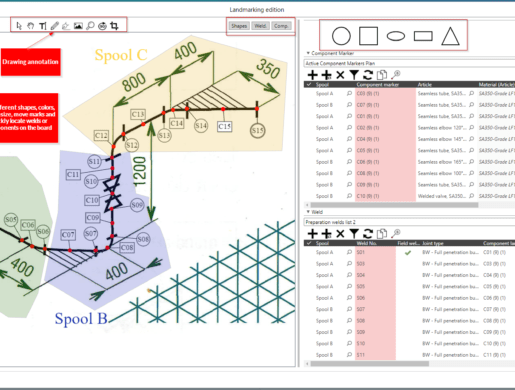The width and height of the screenshot is (515, 390).
Task: Open lookup magnifier beside weld S01
Action: pyautogui.click(x=349, y=252)
